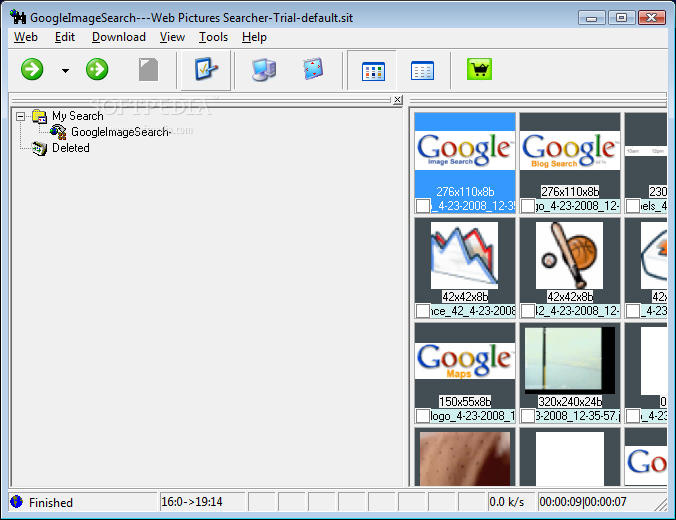The height and width of the screenshot is (520, 676).
Task: Click the second green arrow resume button
Action: click(97, 69)
